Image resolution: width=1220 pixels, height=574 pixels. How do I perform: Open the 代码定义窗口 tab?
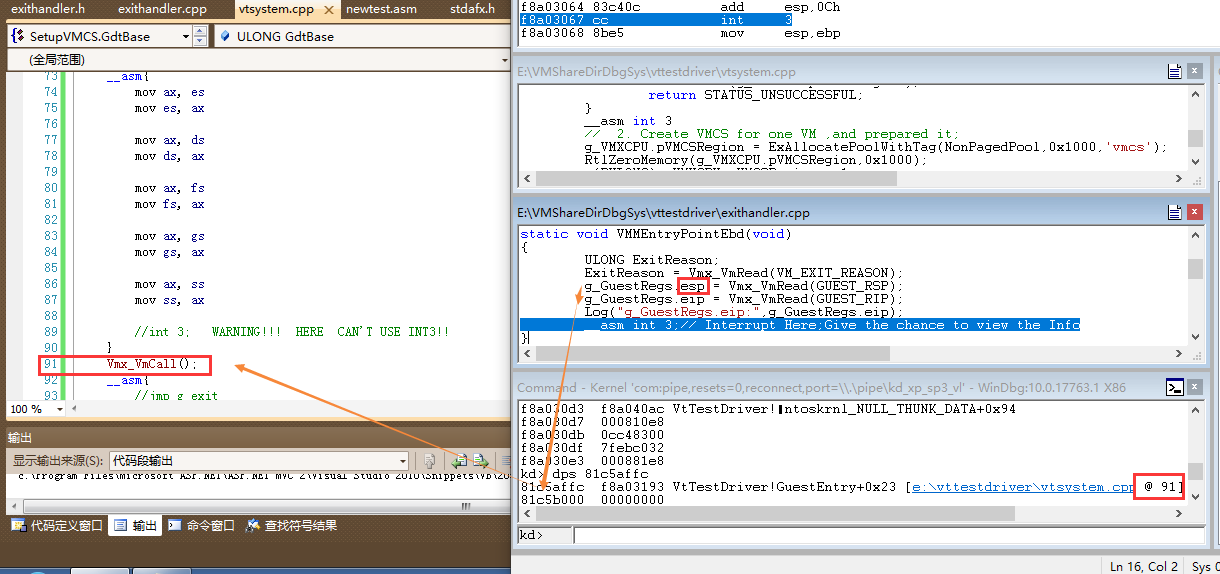[57, 525]
